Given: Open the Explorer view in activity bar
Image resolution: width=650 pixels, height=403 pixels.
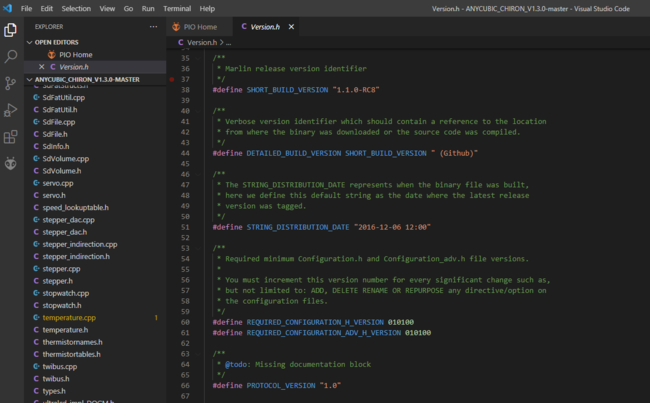Looking at the screenshot, I should [11, 30].
